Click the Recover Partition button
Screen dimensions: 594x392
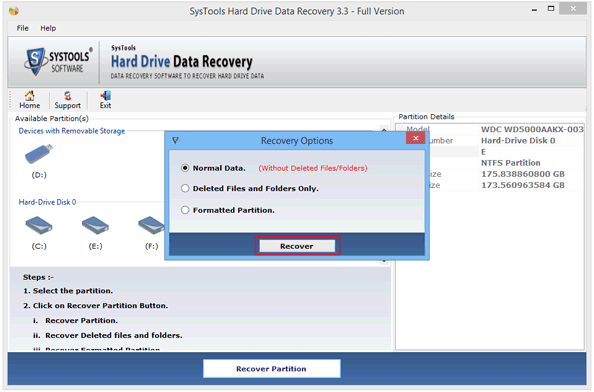coord(272,369)
